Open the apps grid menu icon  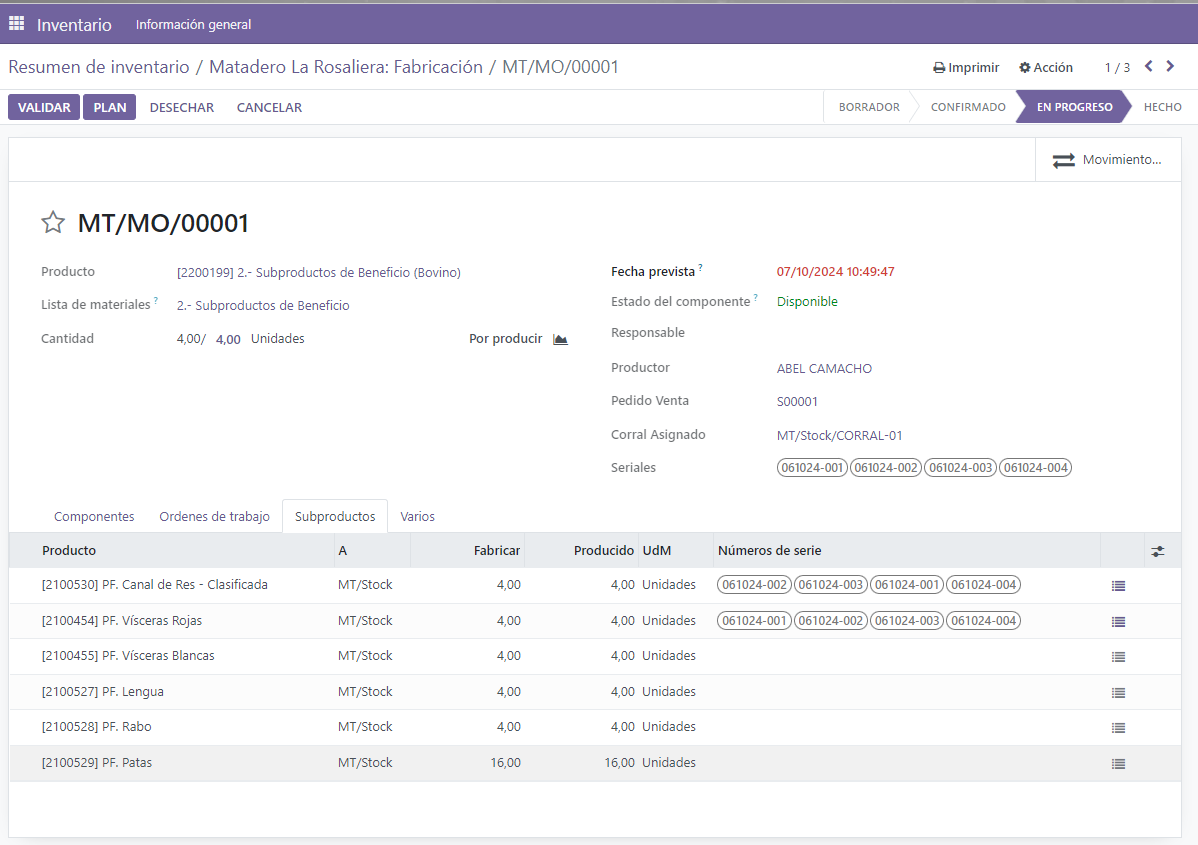16,24
